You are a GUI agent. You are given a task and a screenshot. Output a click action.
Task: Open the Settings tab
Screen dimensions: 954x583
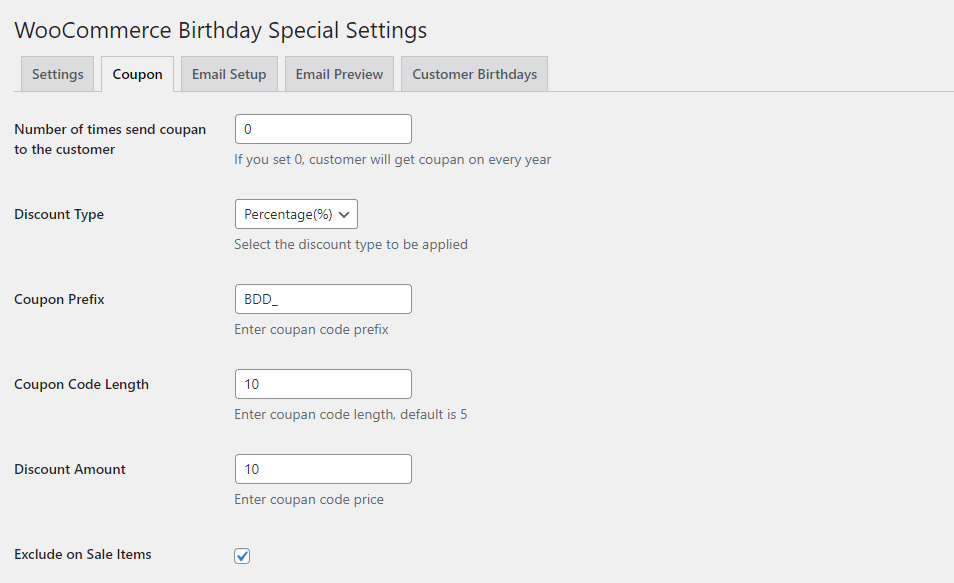point(57,74)
